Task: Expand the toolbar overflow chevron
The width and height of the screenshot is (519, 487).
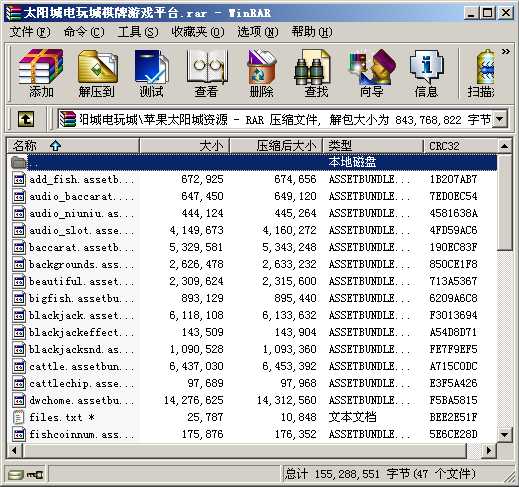Action: click(x=506, y=51)
